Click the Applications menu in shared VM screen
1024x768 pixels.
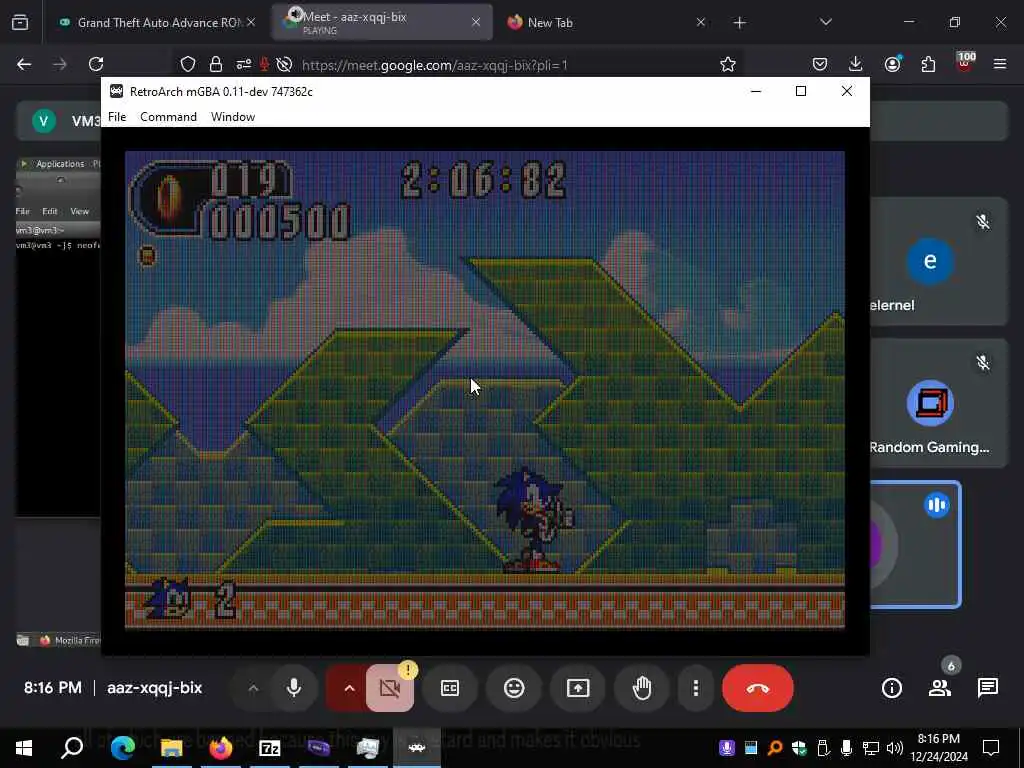[59, 164]
